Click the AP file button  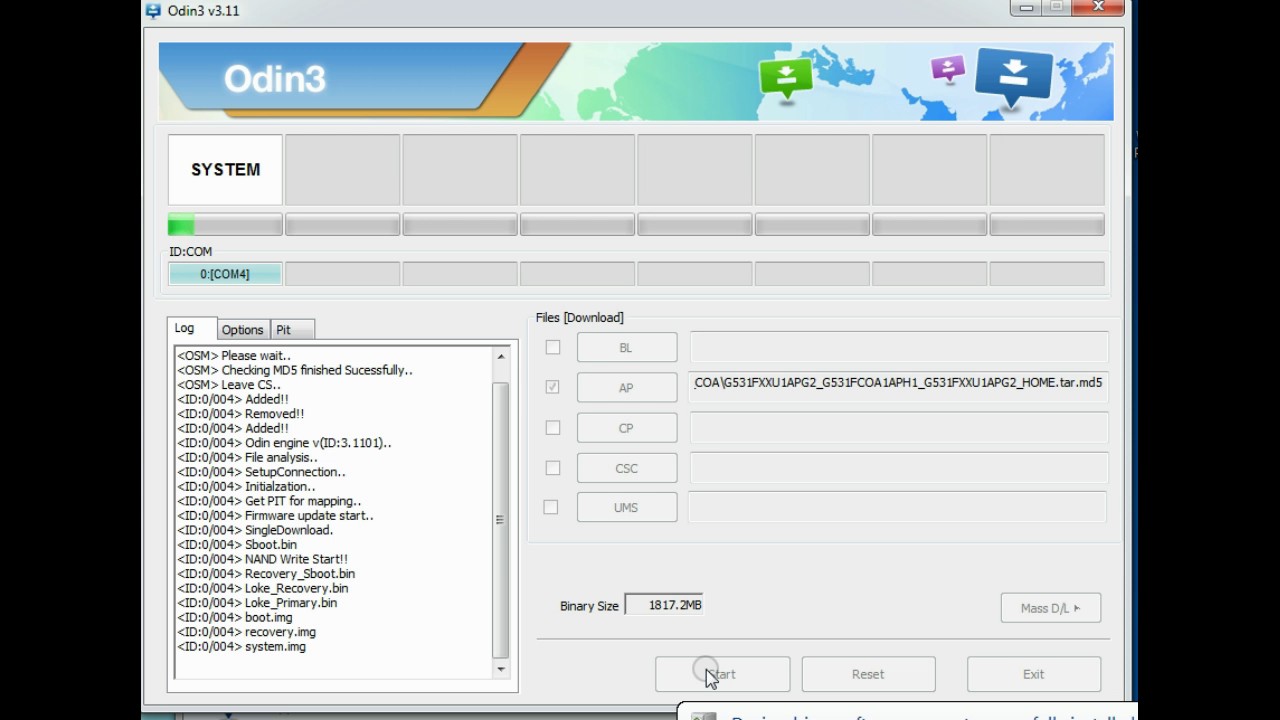(x=626, y=388)
